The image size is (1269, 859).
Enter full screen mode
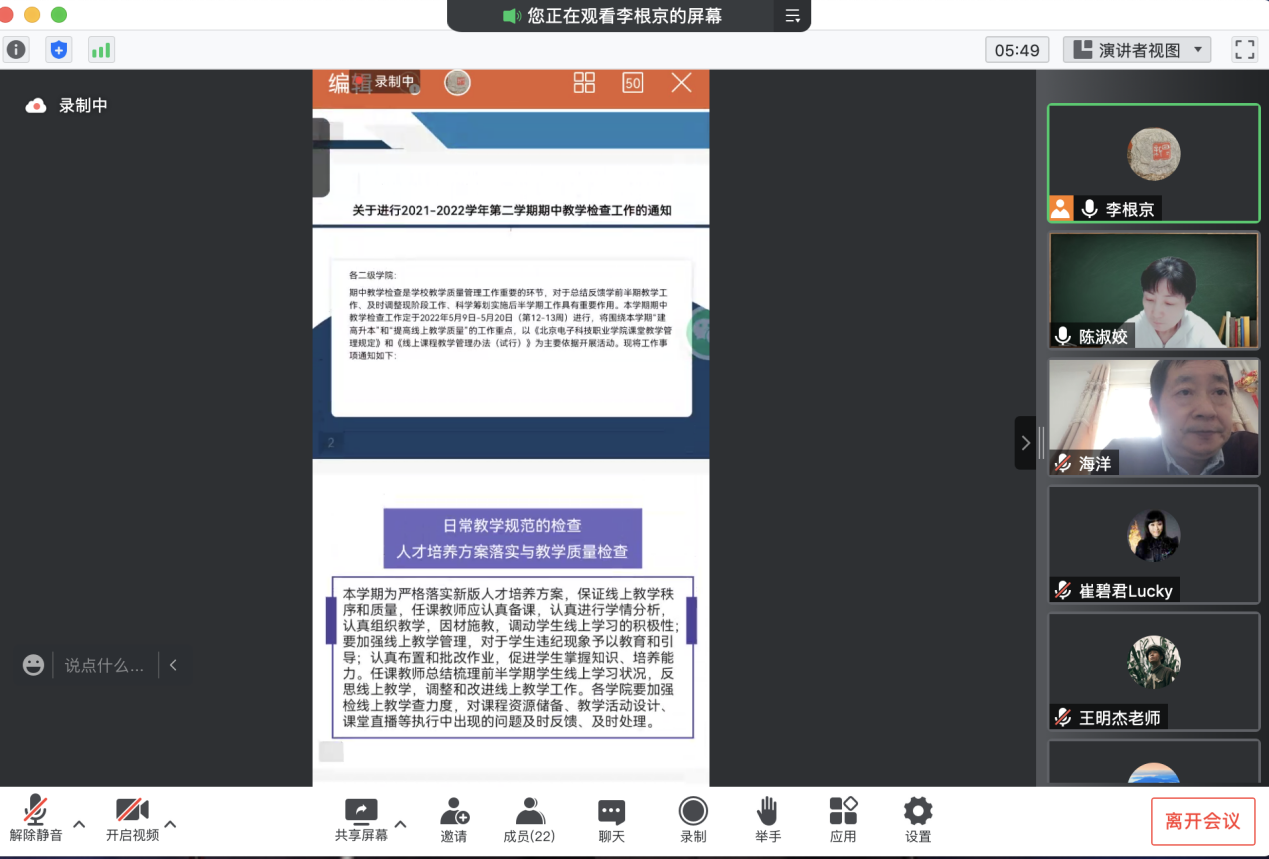(x=1244, y=49)
